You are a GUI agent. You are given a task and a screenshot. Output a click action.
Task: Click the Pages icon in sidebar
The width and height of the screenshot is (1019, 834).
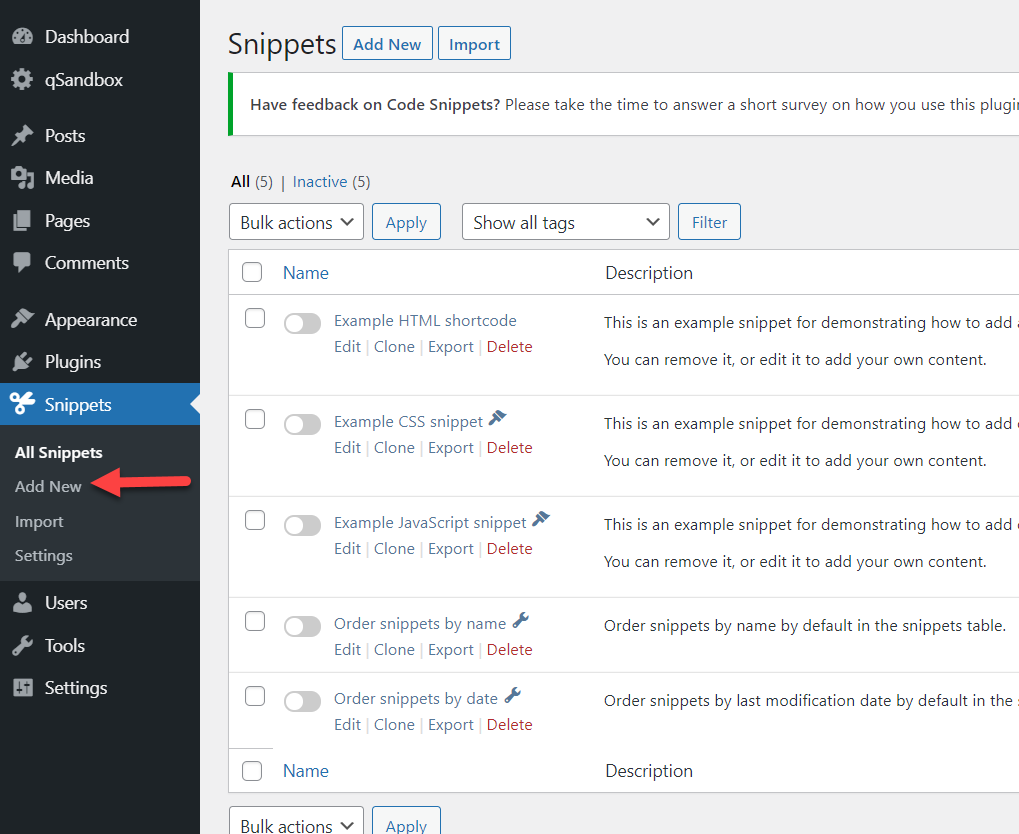(22, 220)
